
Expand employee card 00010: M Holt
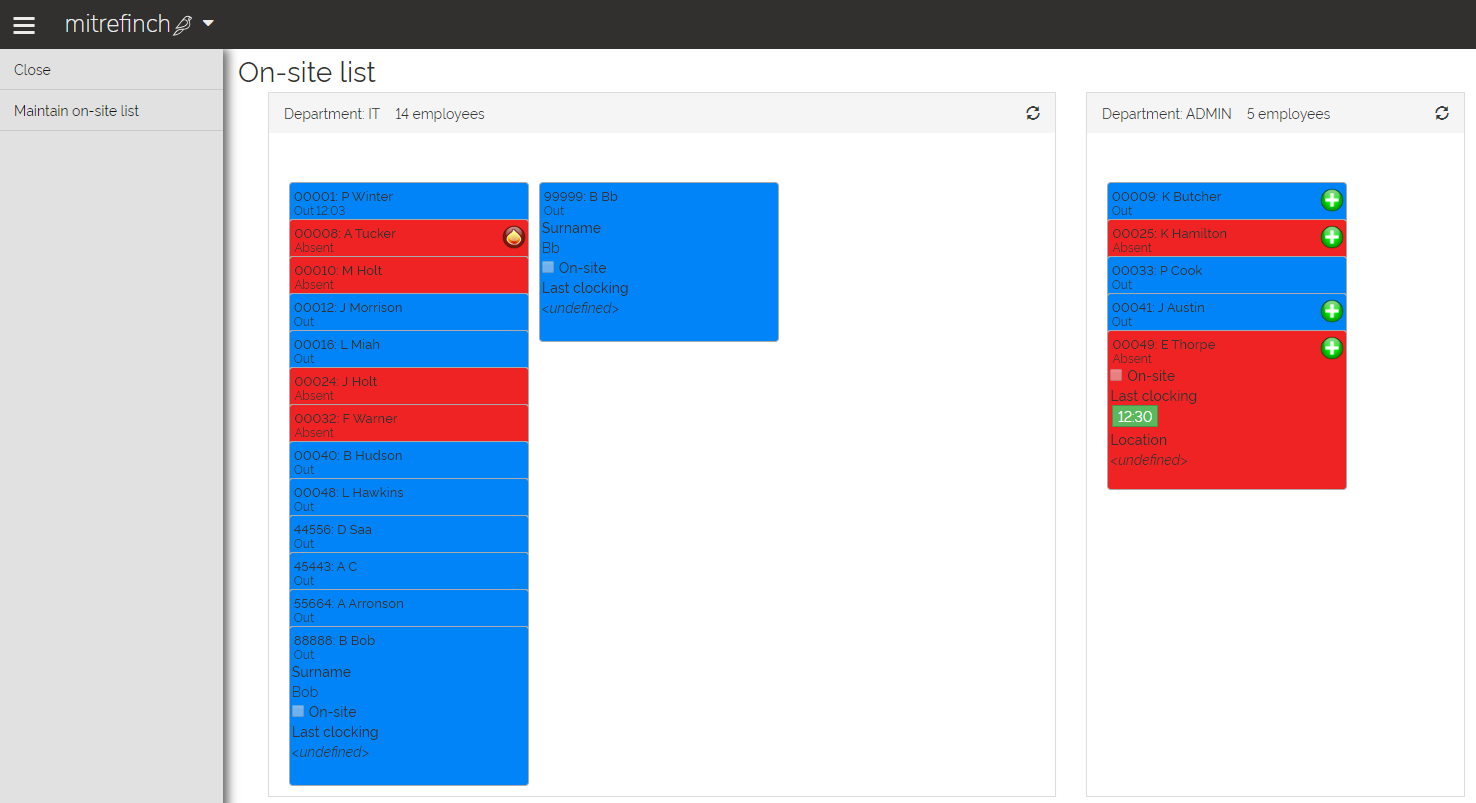[x=409, y=276]
